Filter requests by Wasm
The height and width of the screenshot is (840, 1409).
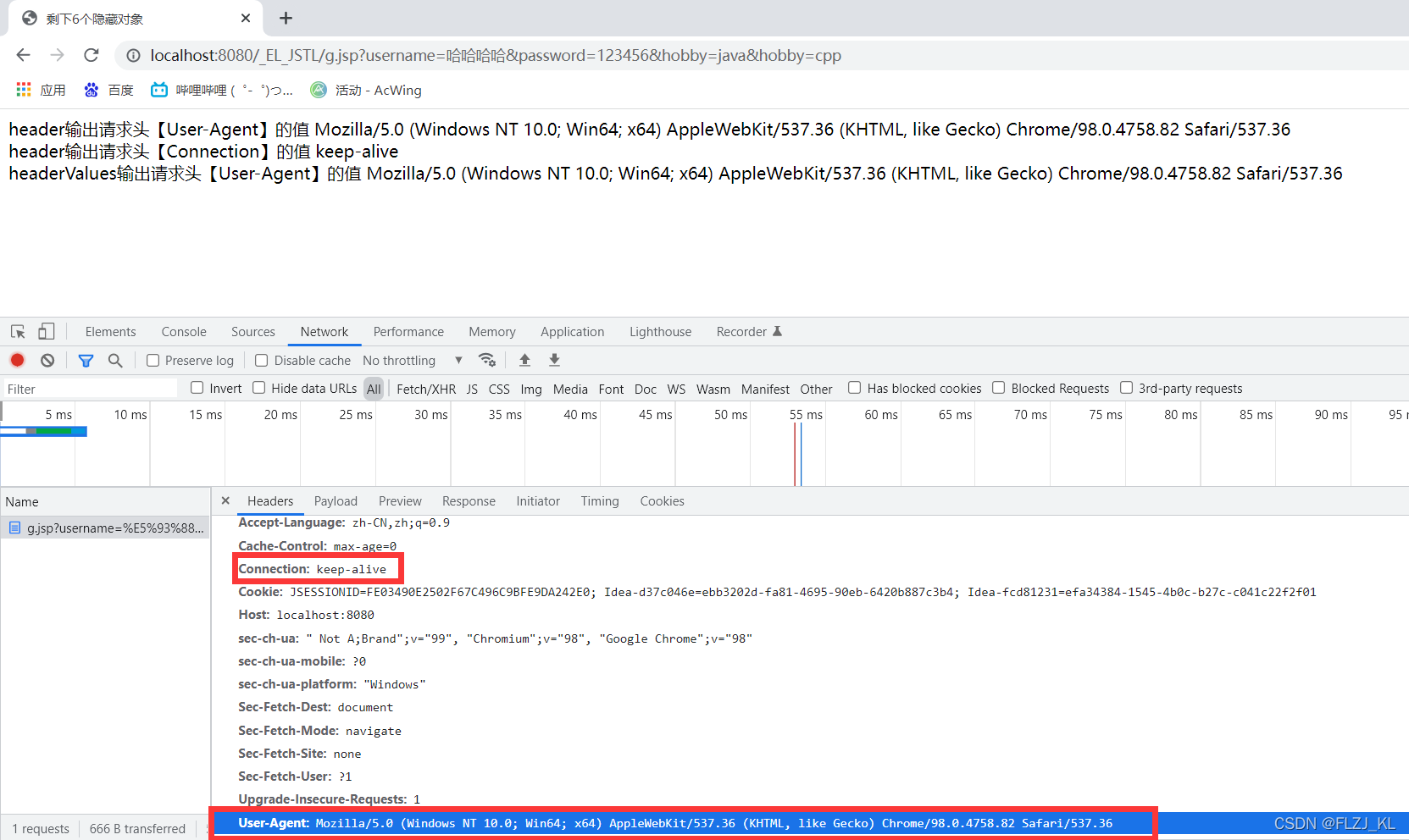713,389
